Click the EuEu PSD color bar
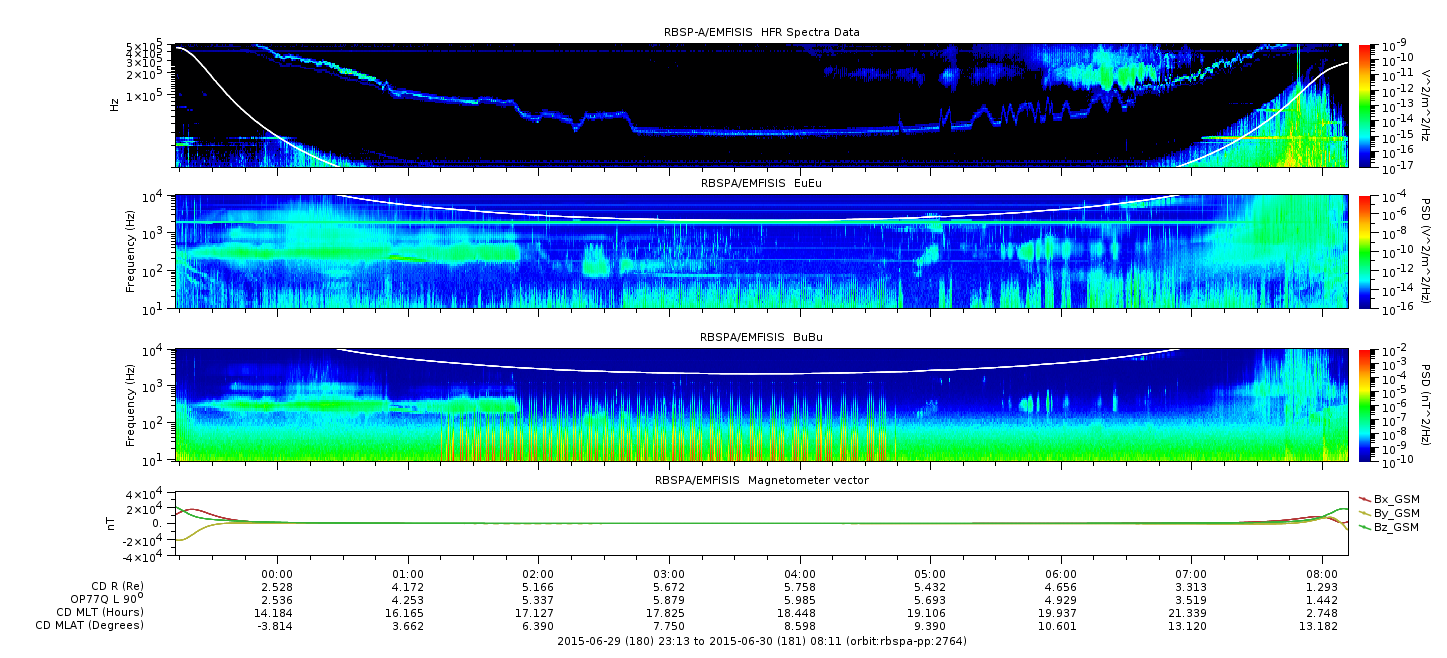The image size is (1447, 658). [x=1365, y=251]
